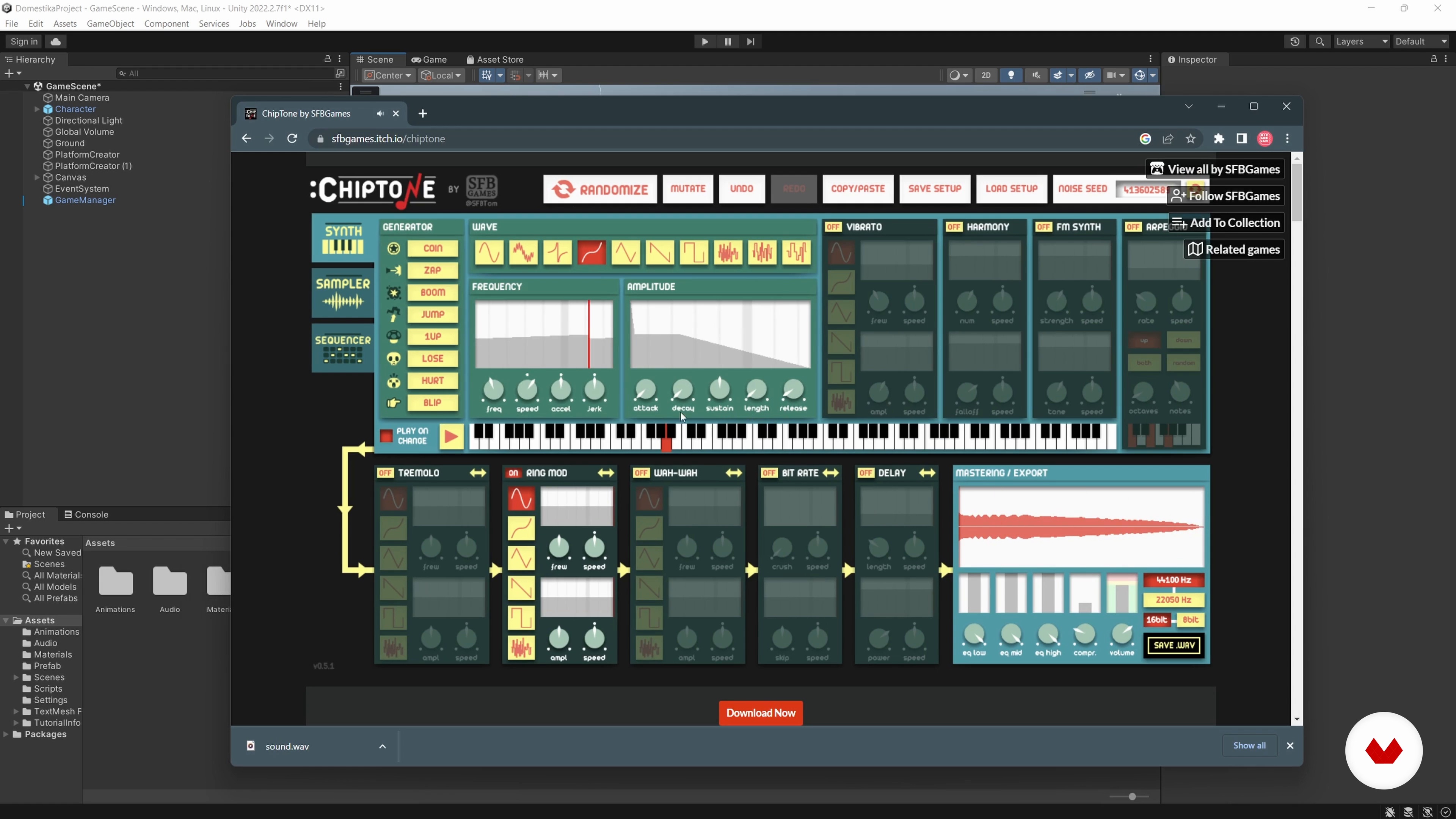1456x819 pixels.
Task: Open a new browser tab
Action: [423, 114]
